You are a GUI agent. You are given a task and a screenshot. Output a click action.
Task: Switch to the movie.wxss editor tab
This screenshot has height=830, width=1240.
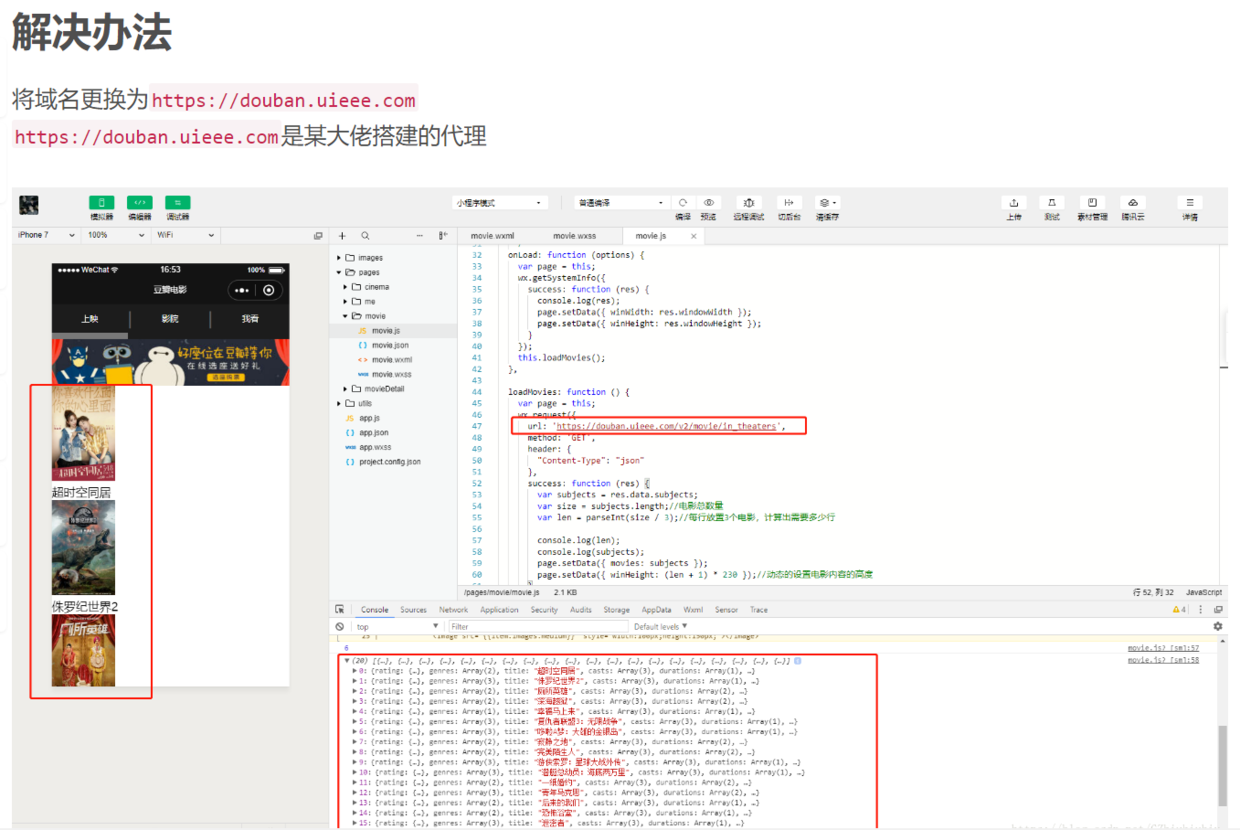(574, 236)
